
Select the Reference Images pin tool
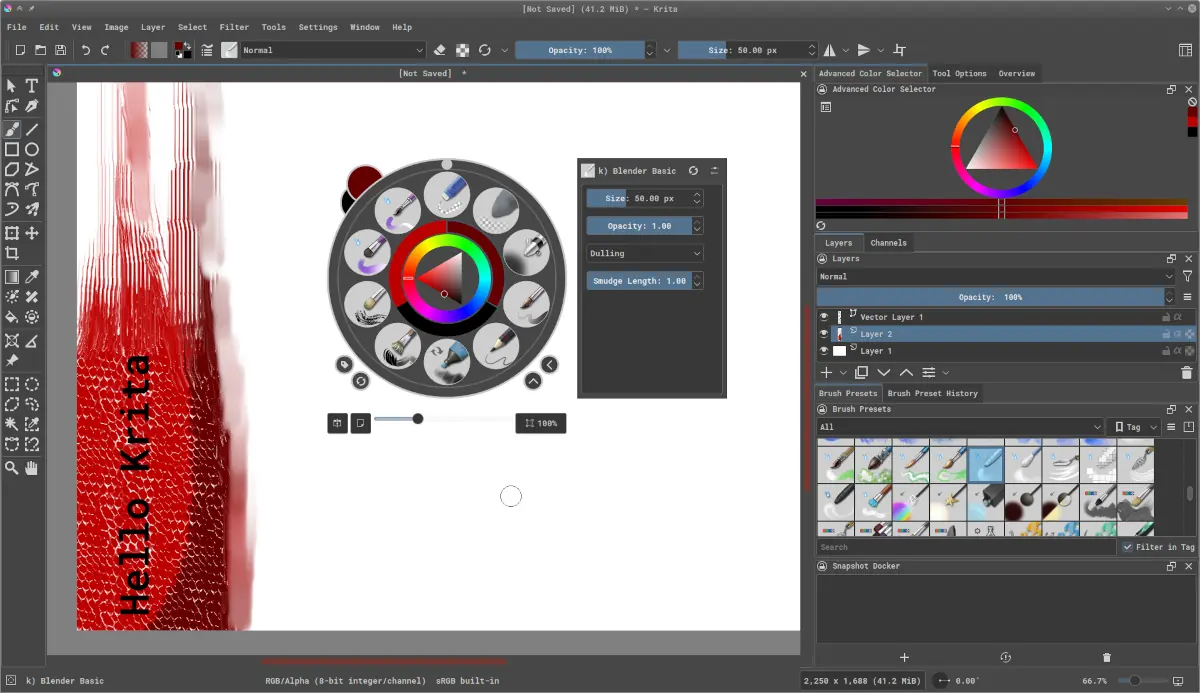pos(12,360)
